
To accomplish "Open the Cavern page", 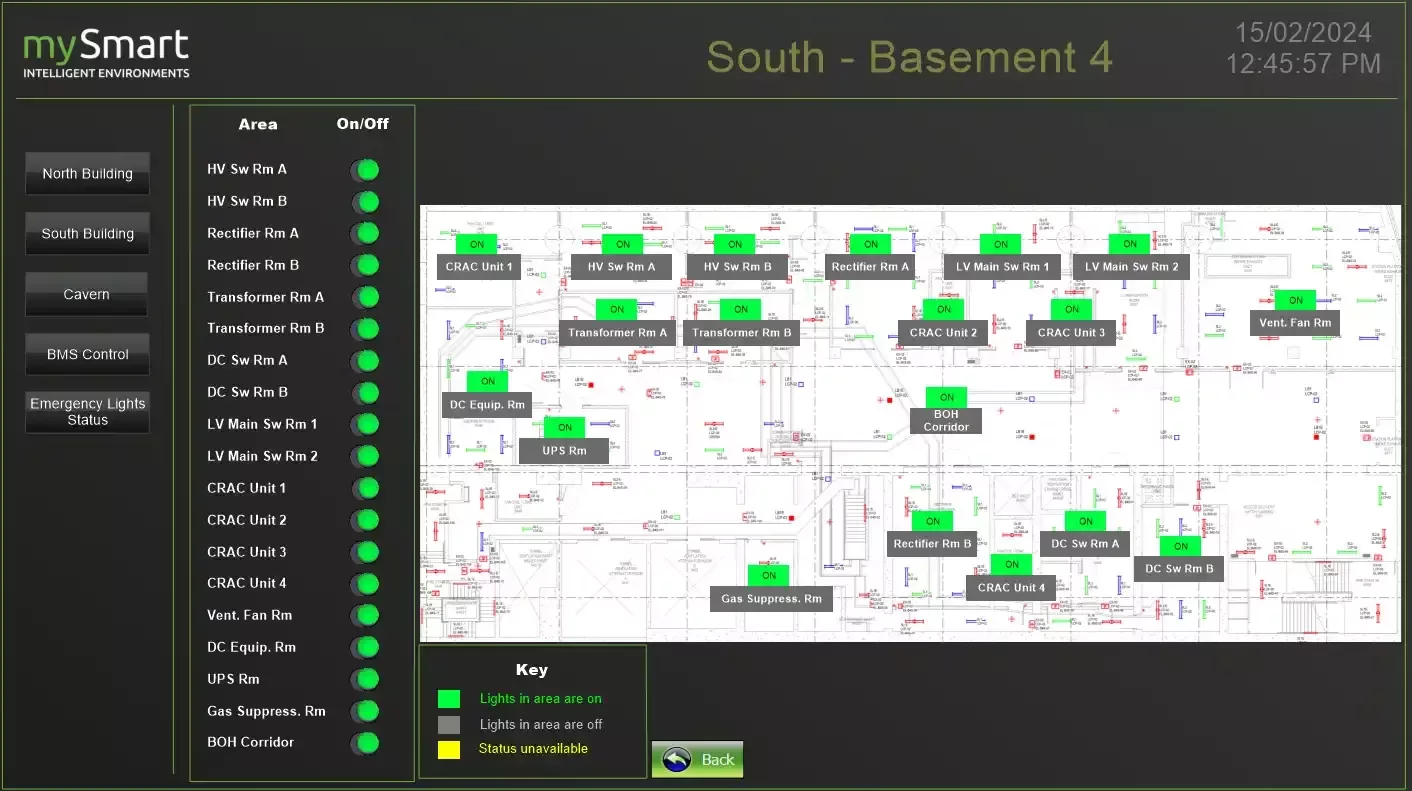I will (87, 295).
